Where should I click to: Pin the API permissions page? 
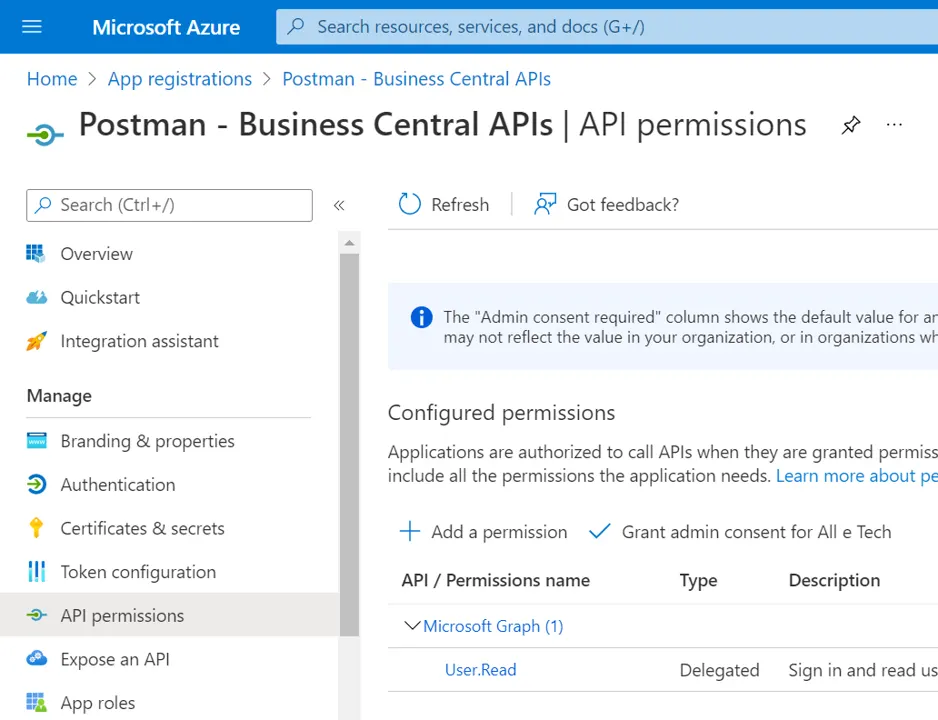click(x=851, y=125)
